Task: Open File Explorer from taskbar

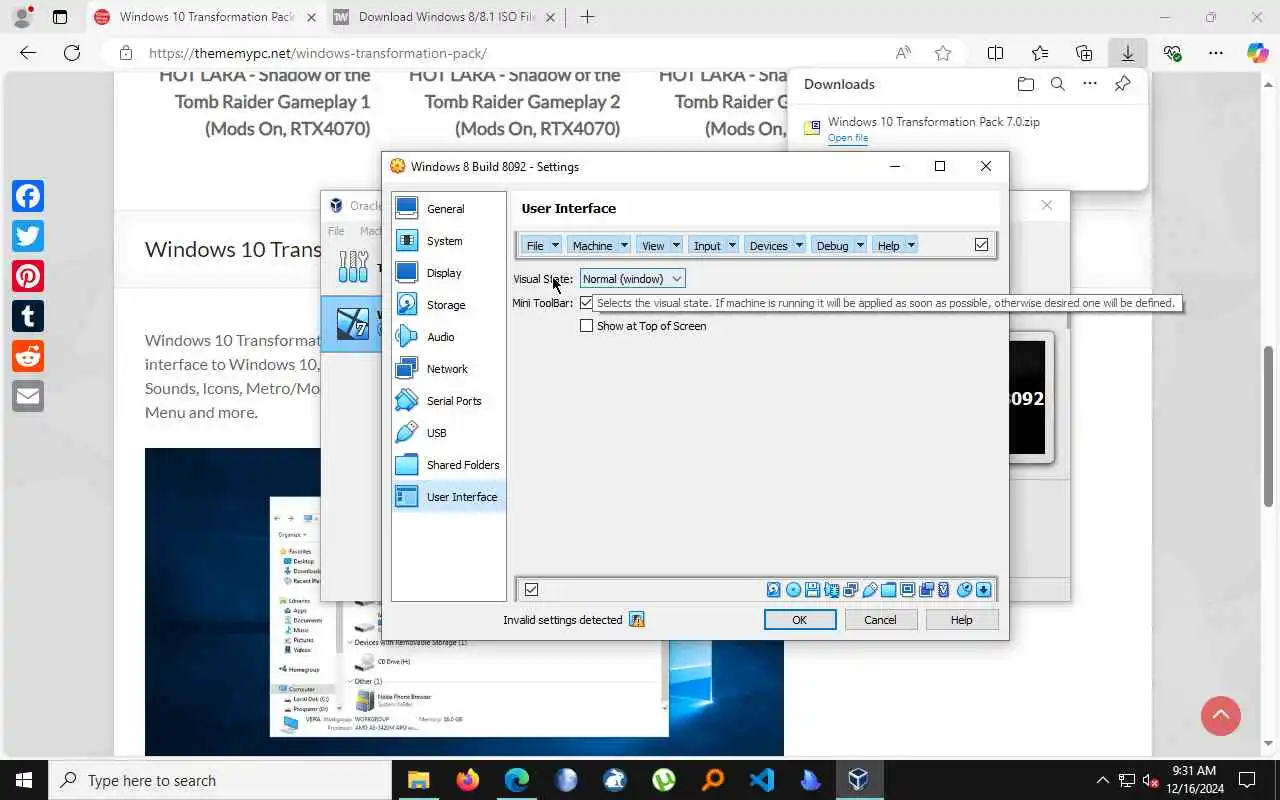Action: click(x=418, y=780)
